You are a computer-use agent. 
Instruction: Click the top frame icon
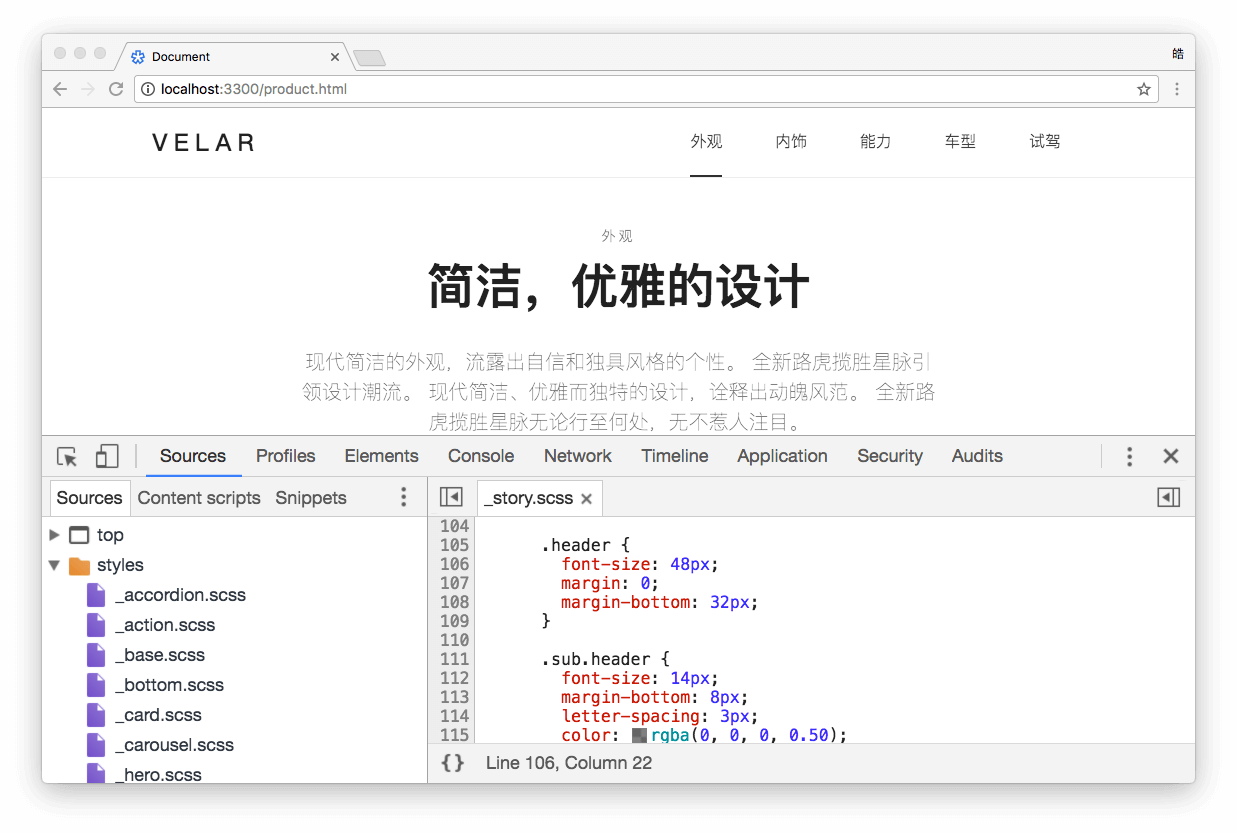tap(79, 535)
